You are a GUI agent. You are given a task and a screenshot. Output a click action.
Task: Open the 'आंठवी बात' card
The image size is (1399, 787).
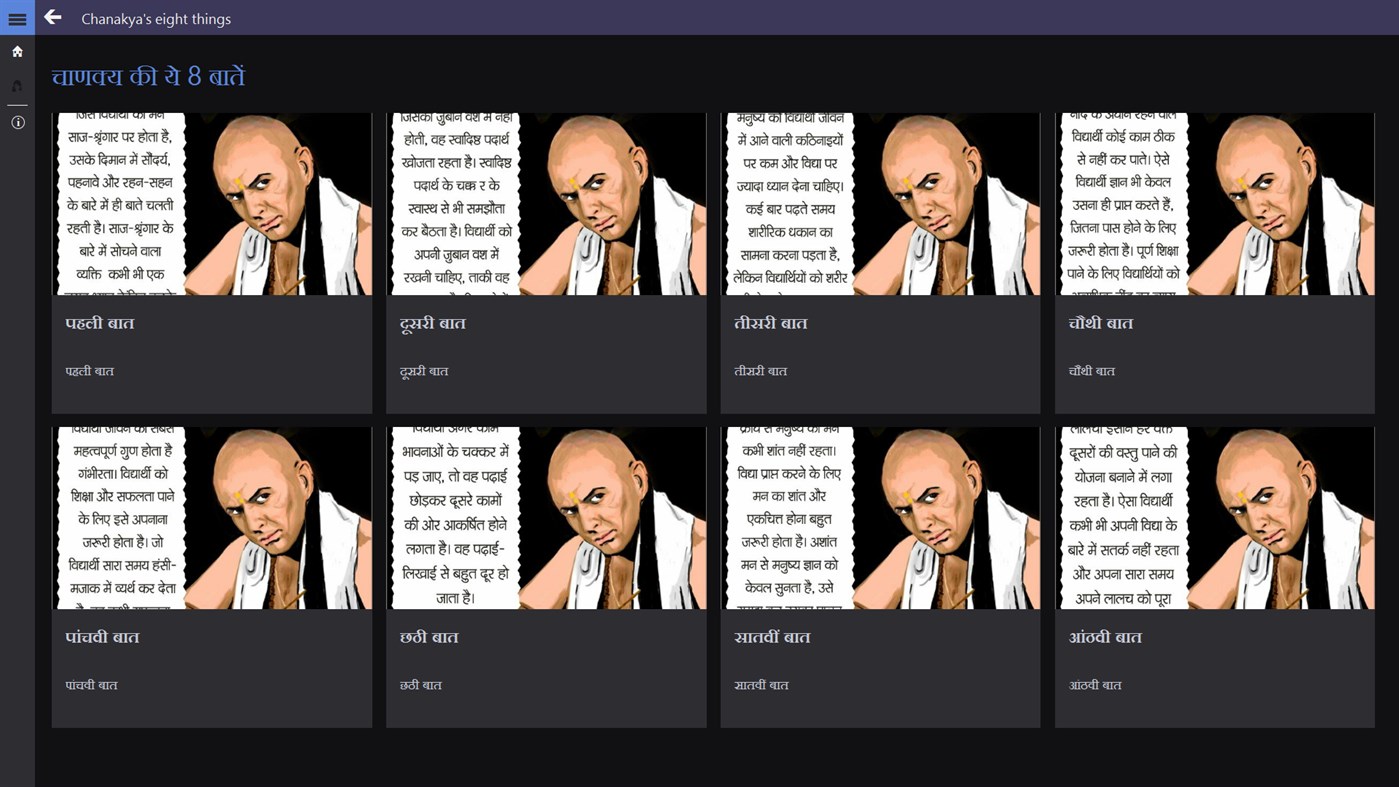(x=1213, y=517)
